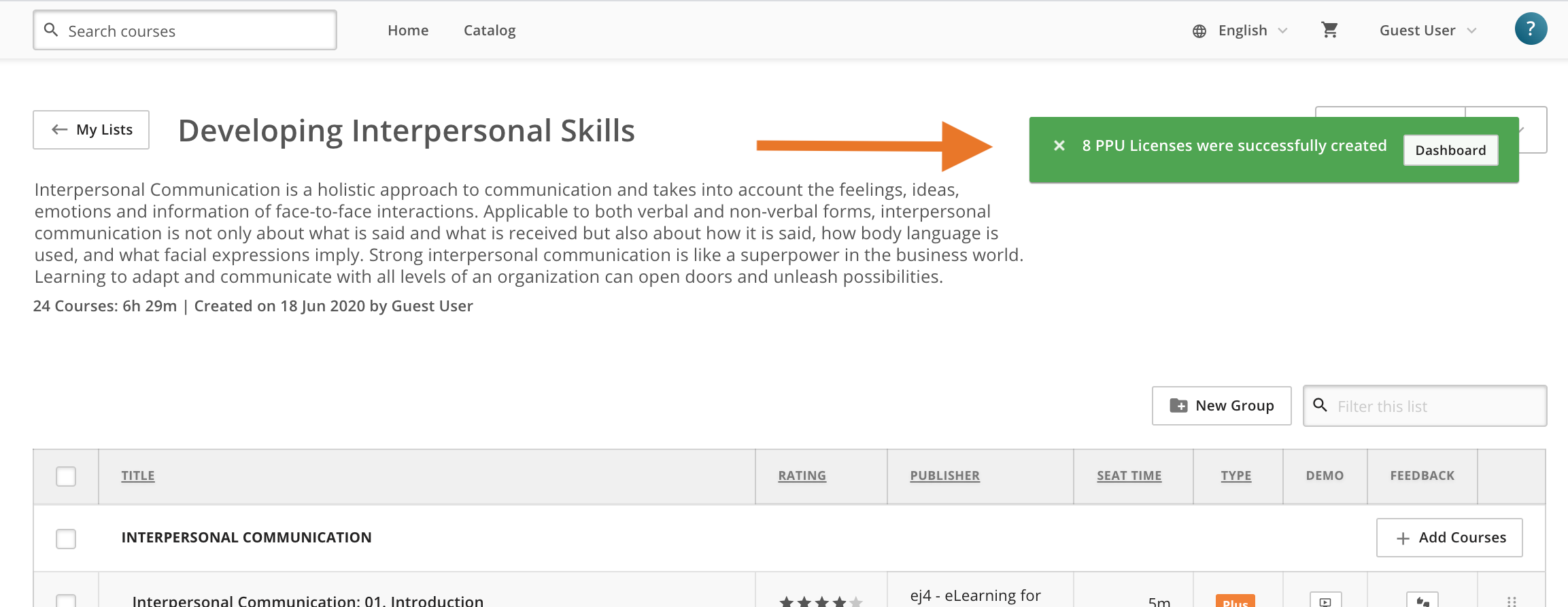The height and width of the screenshot is (607, 1568).
Task: Open the Guest User account dropdown
Action: [x=1428, y=31]
